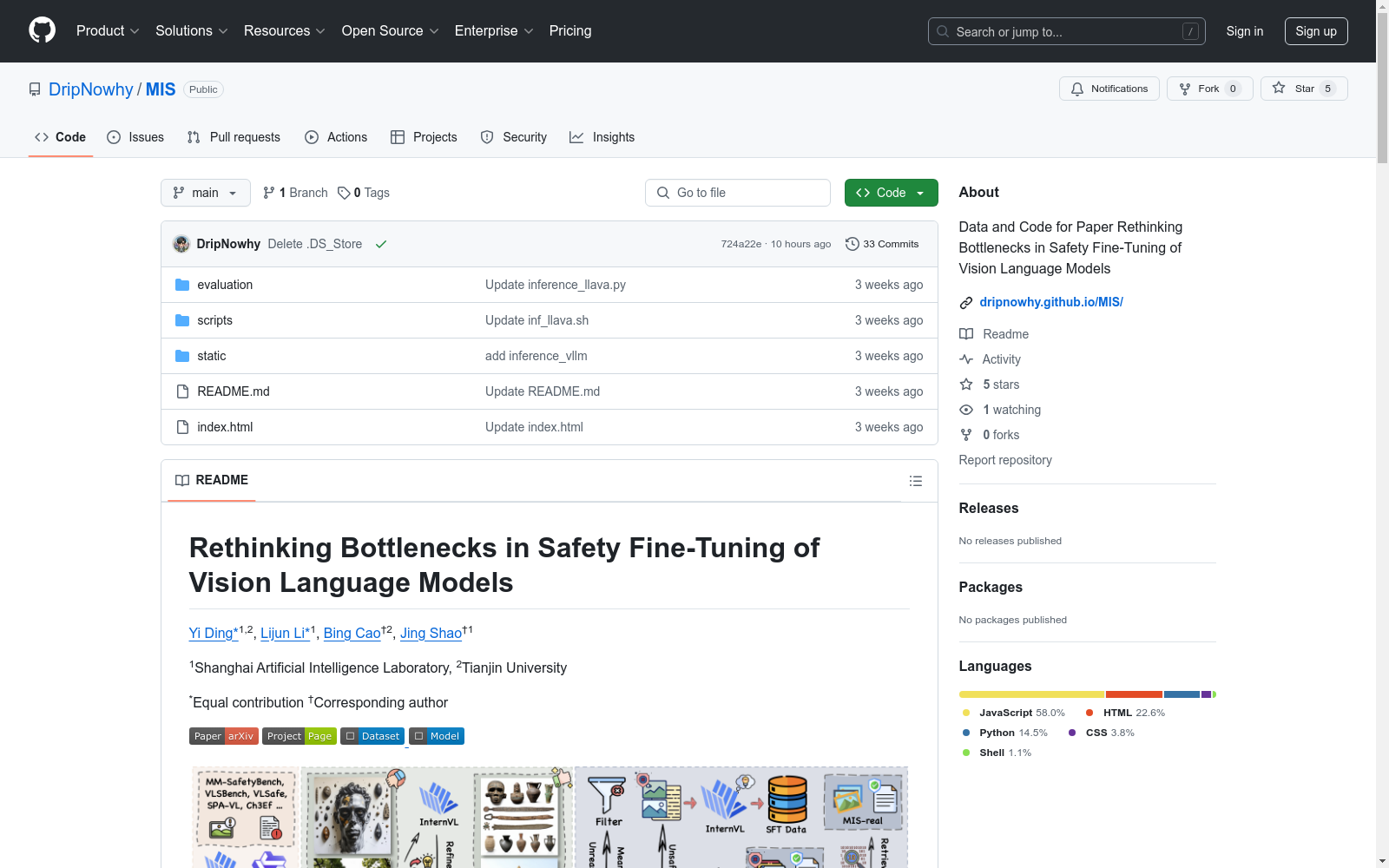The image size is (1389, 868).
Task: Switch to the Issues tab
Action: (x=135, y=137)
